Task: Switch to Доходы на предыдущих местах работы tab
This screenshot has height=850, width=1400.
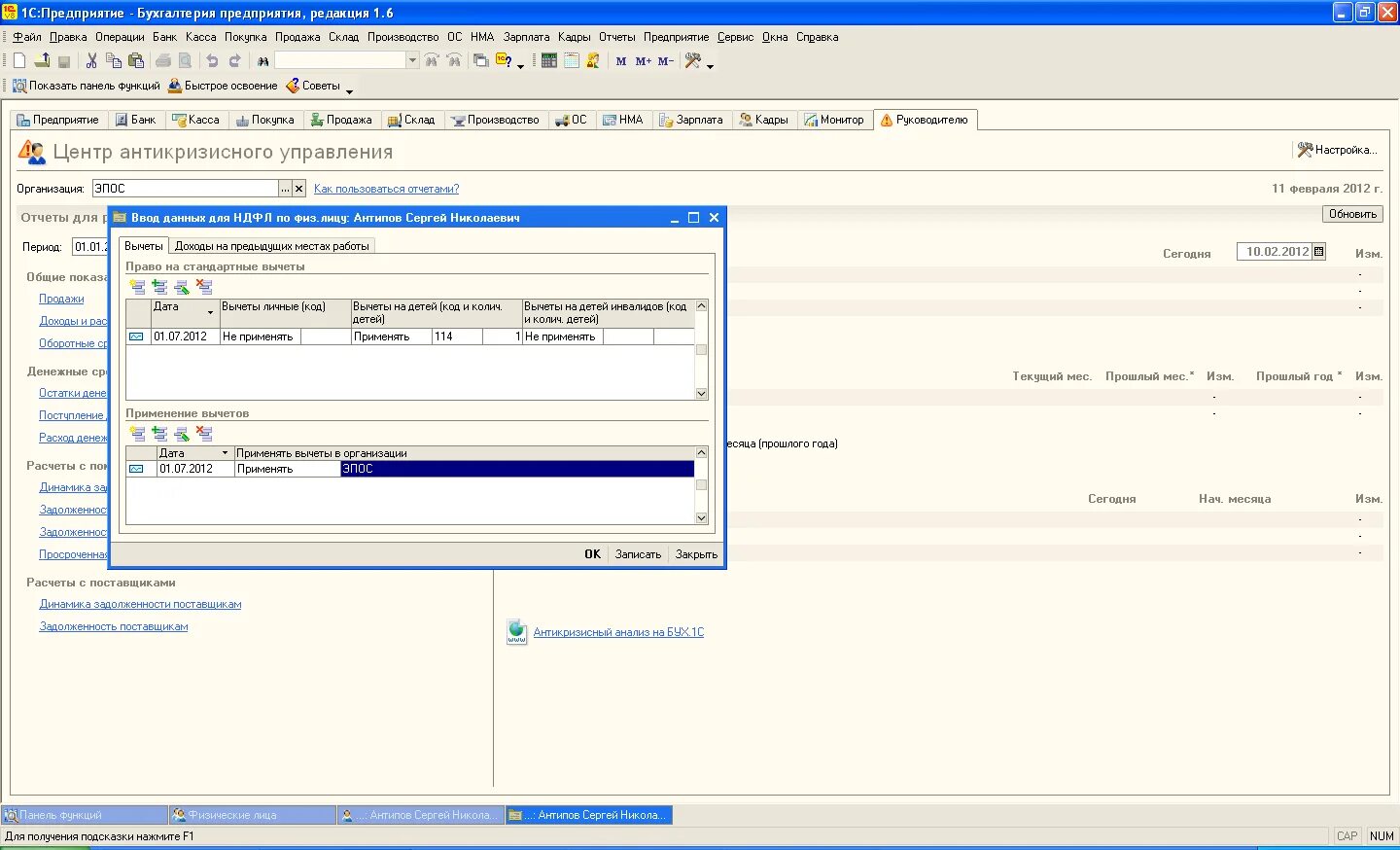Action: pos(272,246)
